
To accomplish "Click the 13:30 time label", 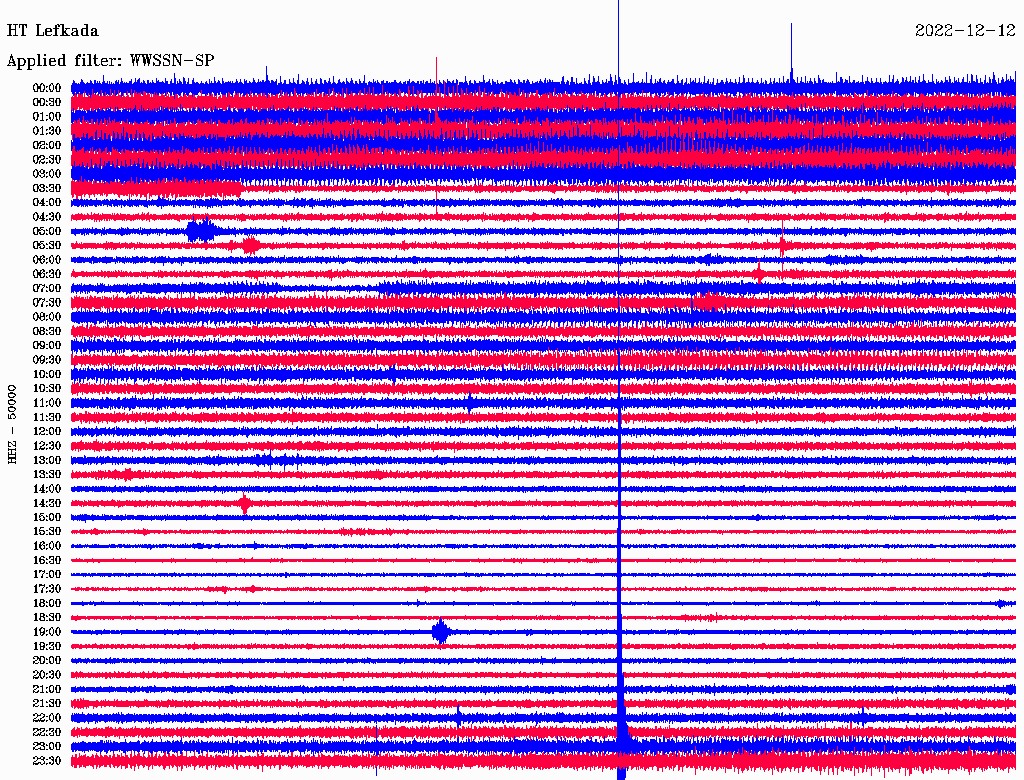I will [x=47, y=475].
